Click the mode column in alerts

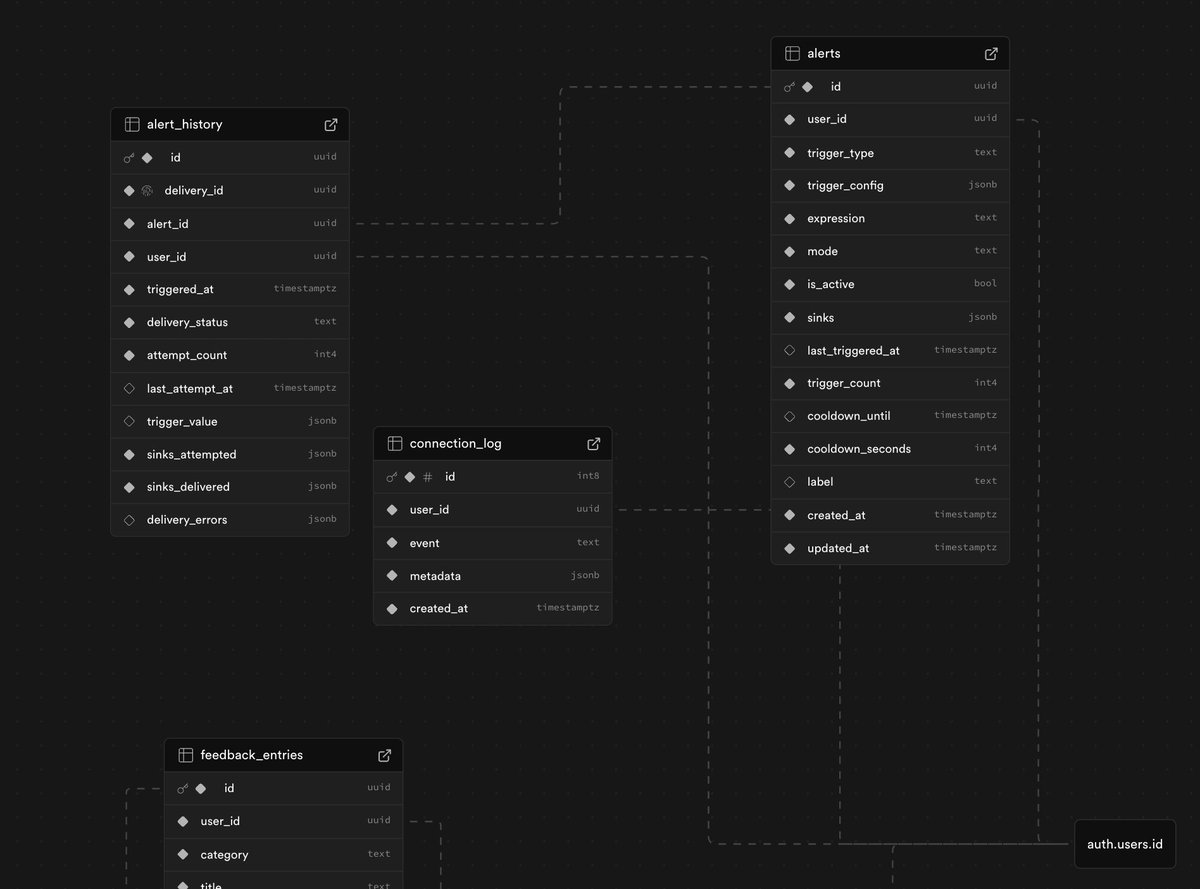[x=823, y=252]
